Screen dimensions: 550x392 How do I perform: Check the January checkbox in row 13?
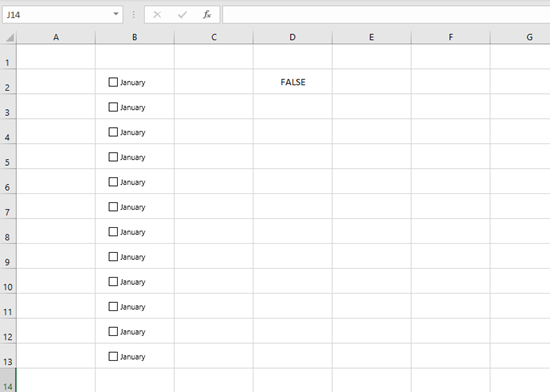pos(113,356)
